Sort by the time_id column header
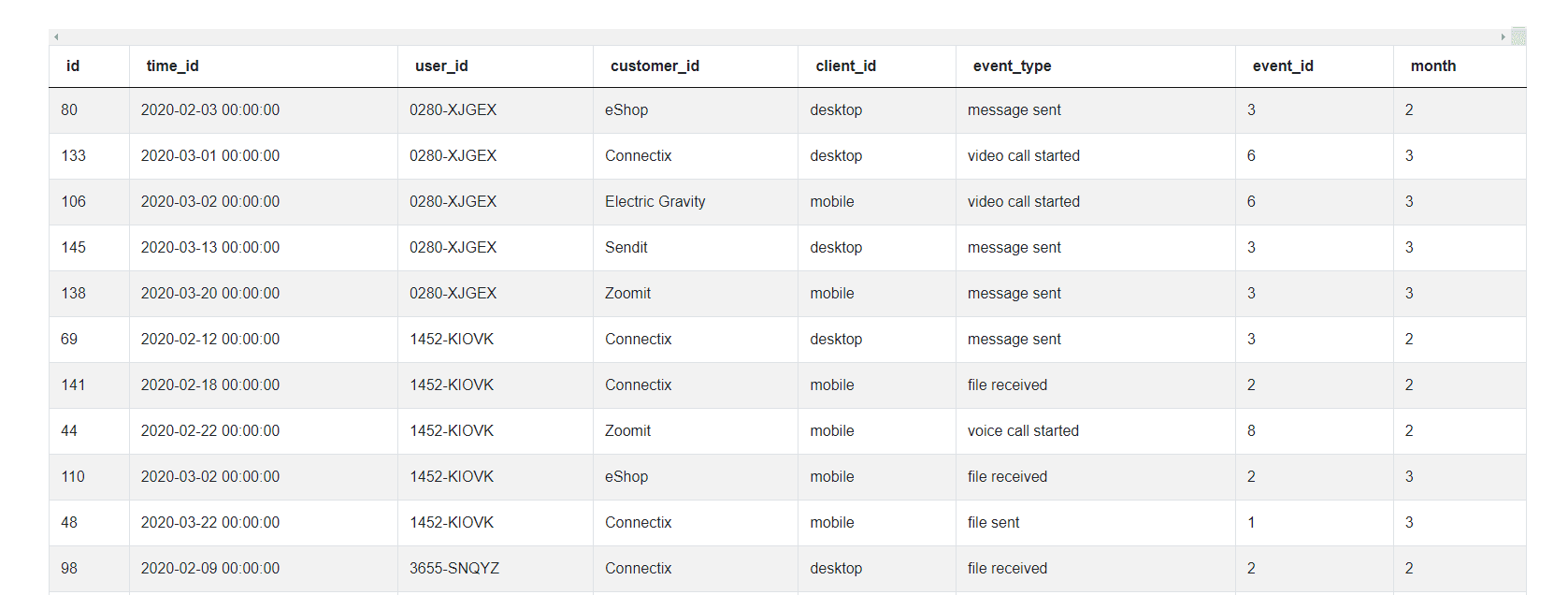 pos(171,65)
